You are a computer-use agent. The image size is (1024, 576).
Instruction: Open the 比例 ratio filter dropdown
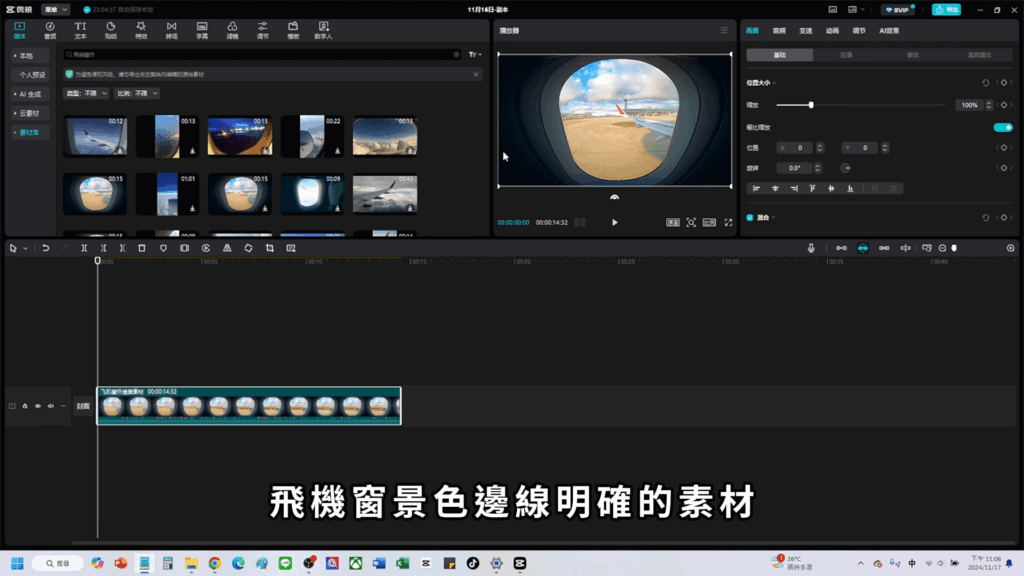[136, 93]
